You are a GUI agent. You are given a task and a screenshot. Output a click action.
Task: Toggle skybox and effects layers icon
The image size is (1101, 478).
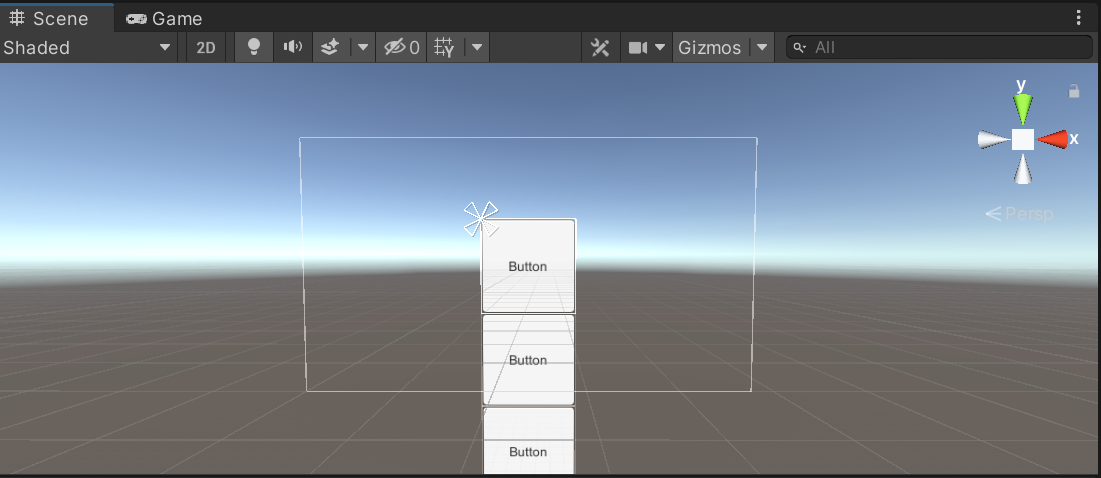[330, 48]
